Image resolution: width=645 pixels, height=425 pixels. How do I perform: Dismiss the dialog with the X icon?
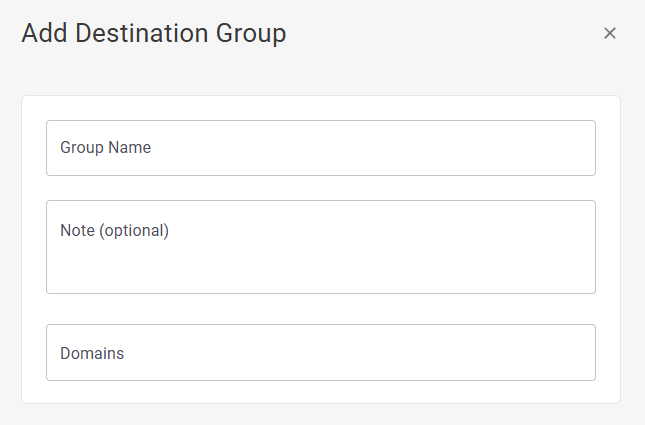pyautogui.click(x=610, y=33)
